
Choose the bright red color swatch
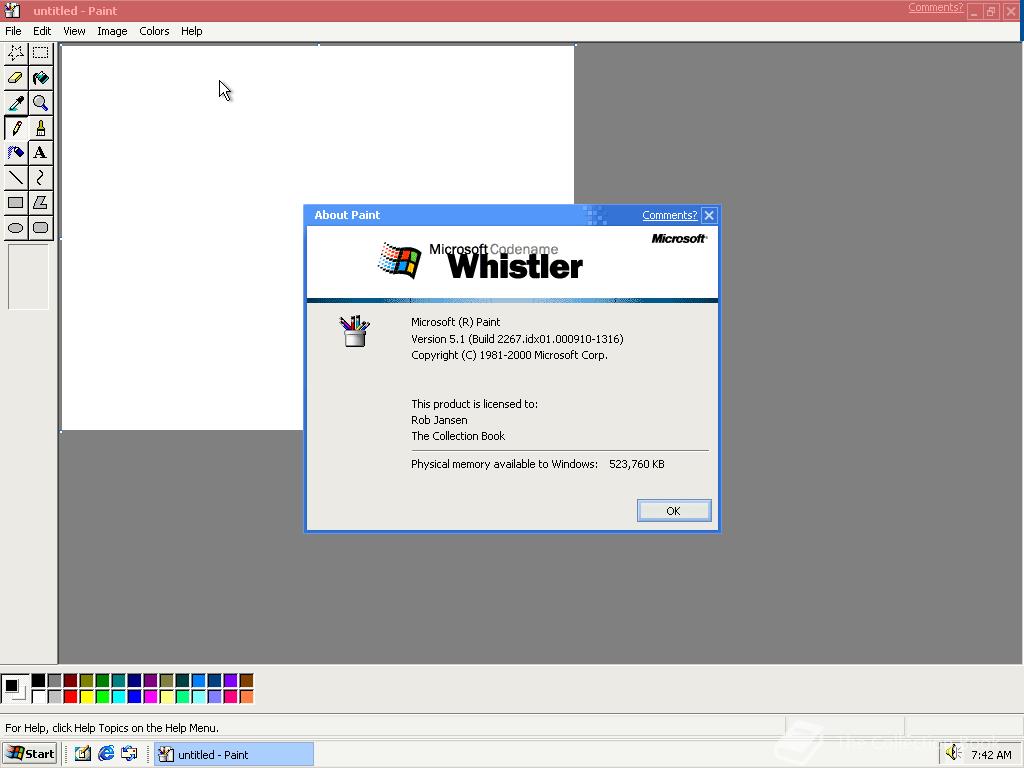coord(71,697)
